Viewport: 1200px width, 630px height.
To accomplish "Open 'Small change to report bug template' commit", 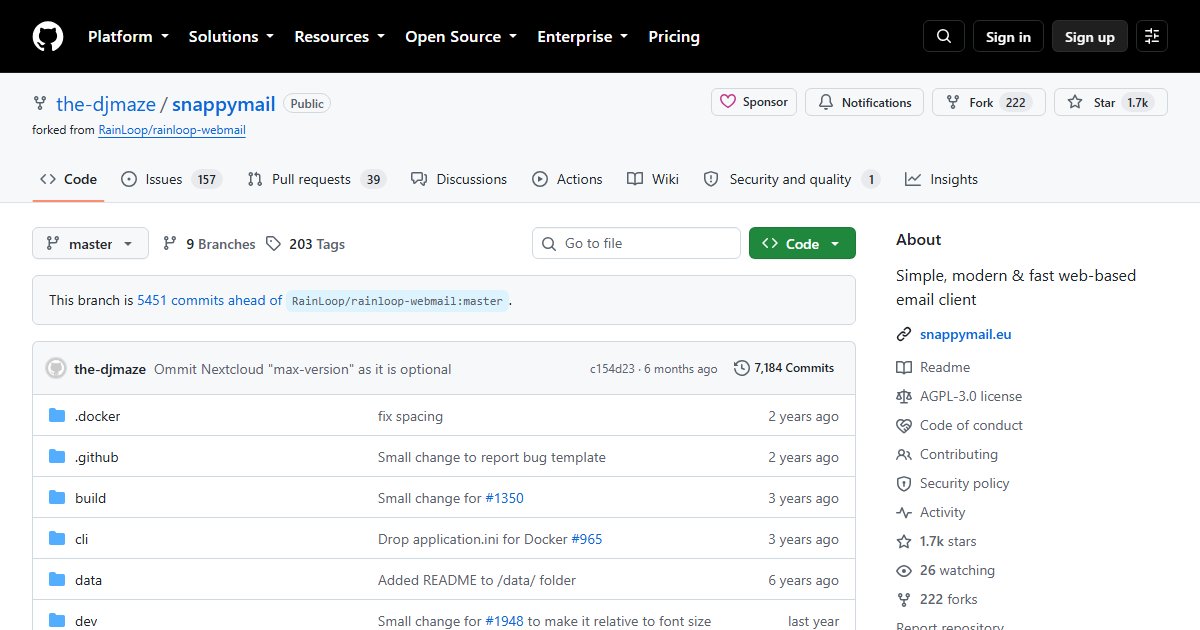I will pos(492,457).
